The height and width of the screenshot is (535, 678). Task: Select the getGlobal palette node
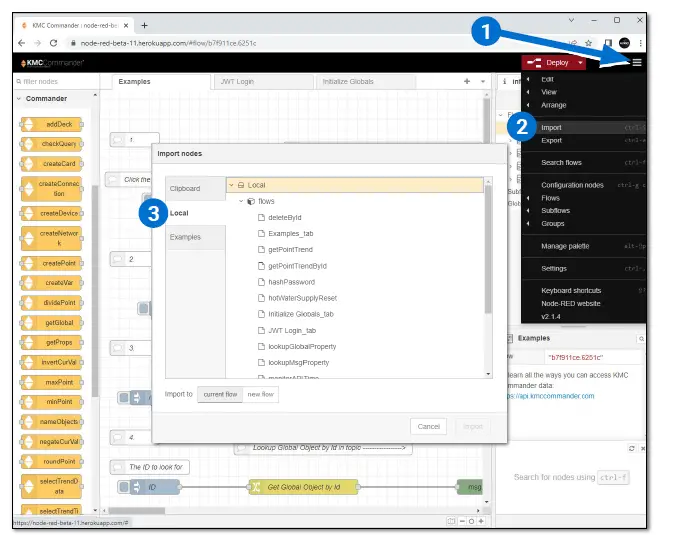(x=52, y=323)
